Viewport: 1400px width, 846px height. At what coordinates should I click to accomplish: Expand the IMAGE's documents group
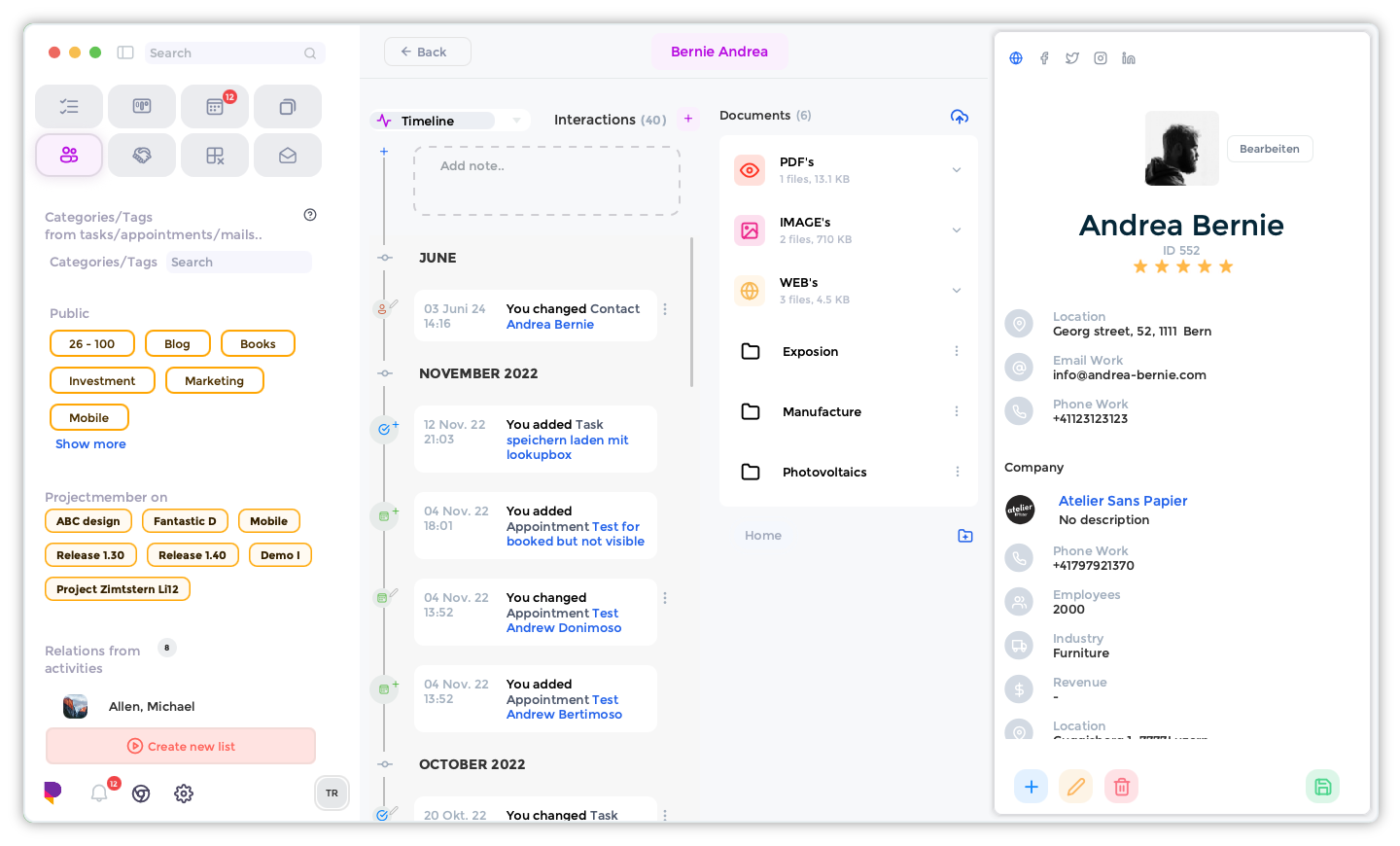(956, 230)
